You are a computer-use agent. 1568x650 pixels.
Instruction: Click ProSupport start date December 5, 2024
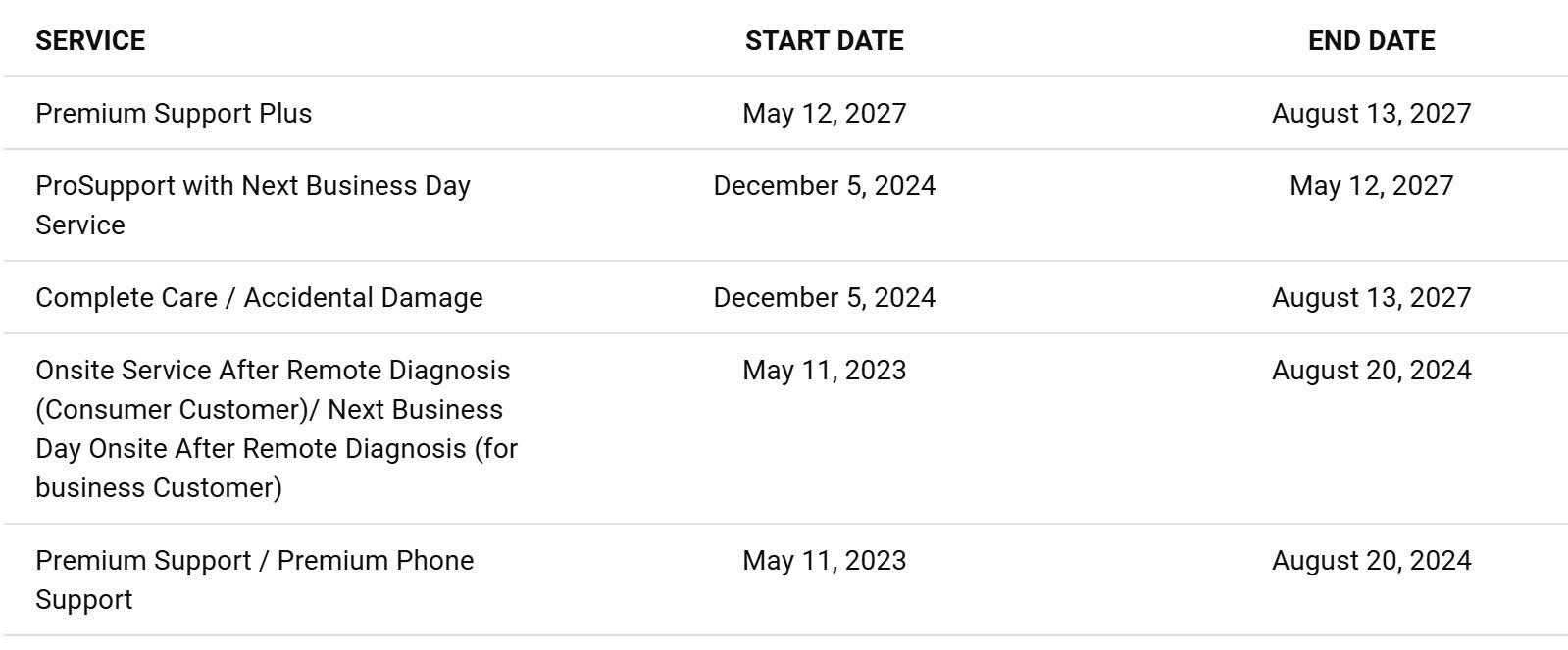(x=824, y=185)
